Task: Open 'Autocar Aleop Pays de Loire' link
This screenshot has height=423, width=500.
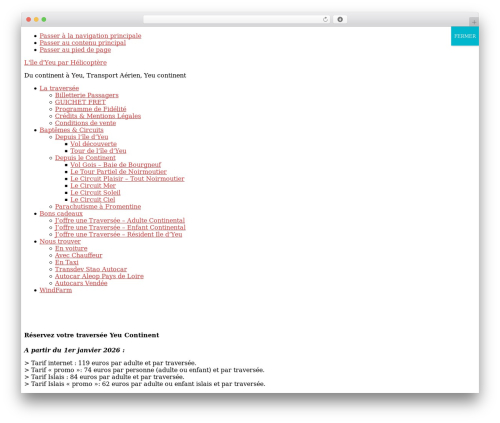Action: coord(99,276)
